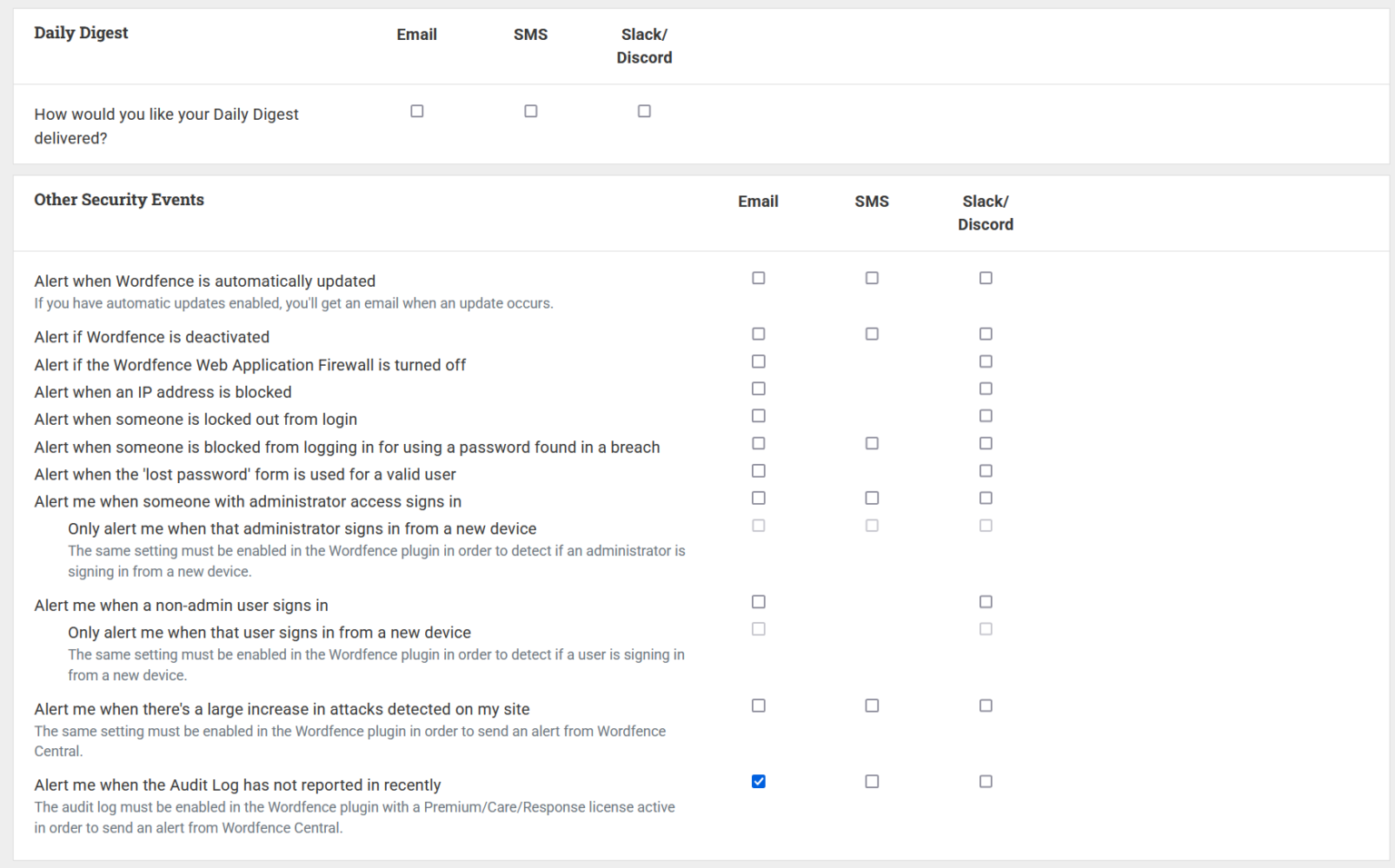Enable Slack/Discord delivery for Daily Digest
The width and height of the screenshot is (1395, 868).
(x=645, y=111)
